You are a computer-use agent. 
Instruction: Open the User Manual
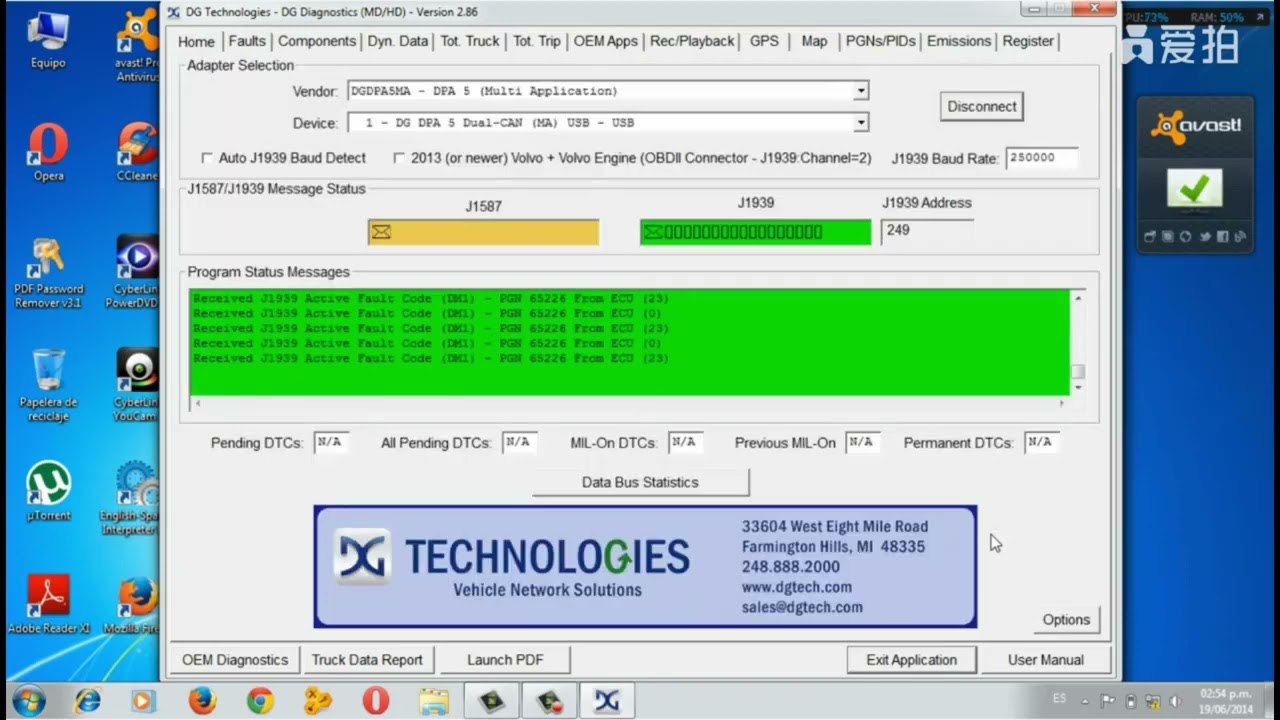[1045, 660]
